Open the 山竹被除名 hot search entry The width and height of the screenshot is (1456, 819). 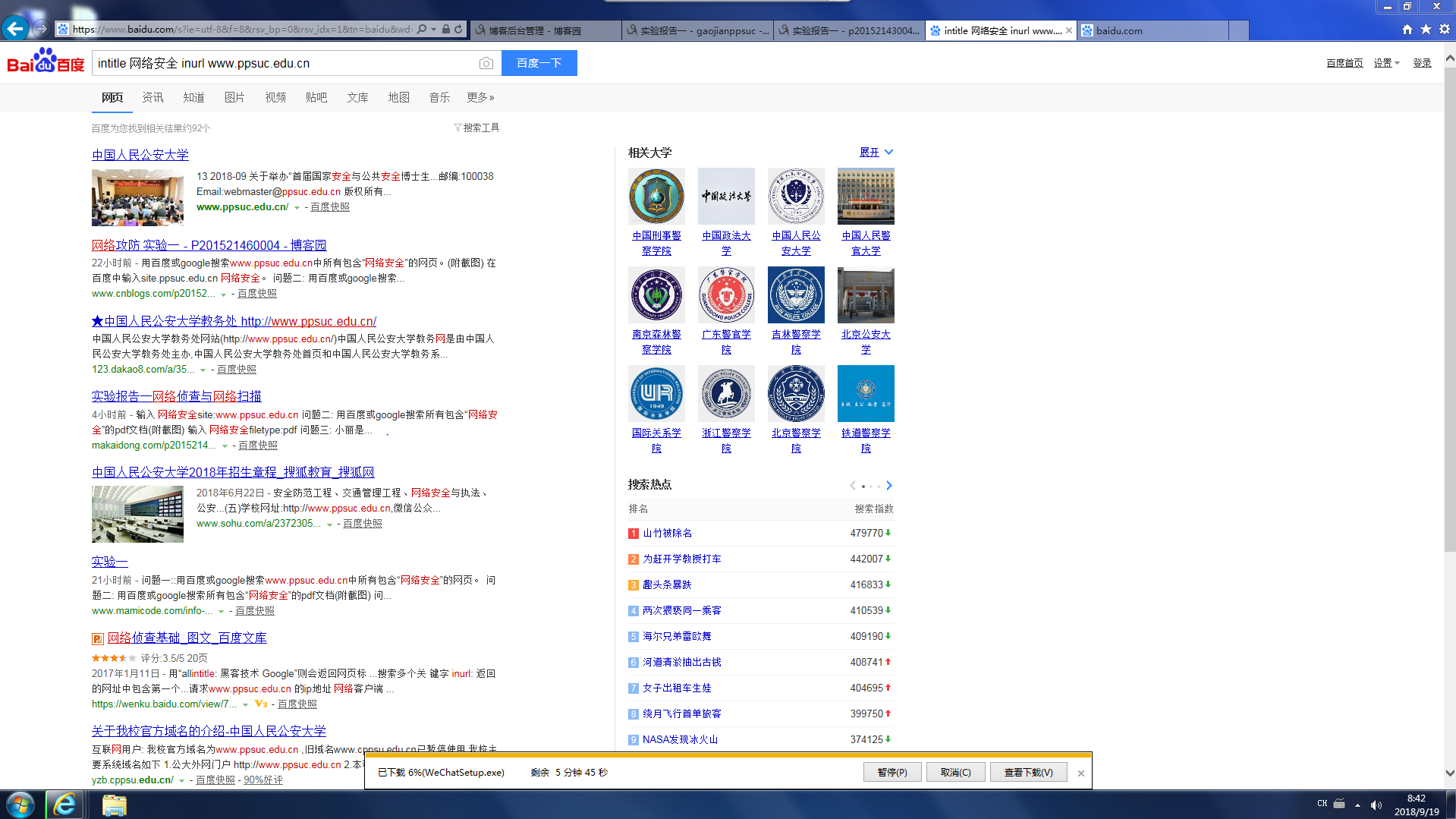(x=668, y=534)
